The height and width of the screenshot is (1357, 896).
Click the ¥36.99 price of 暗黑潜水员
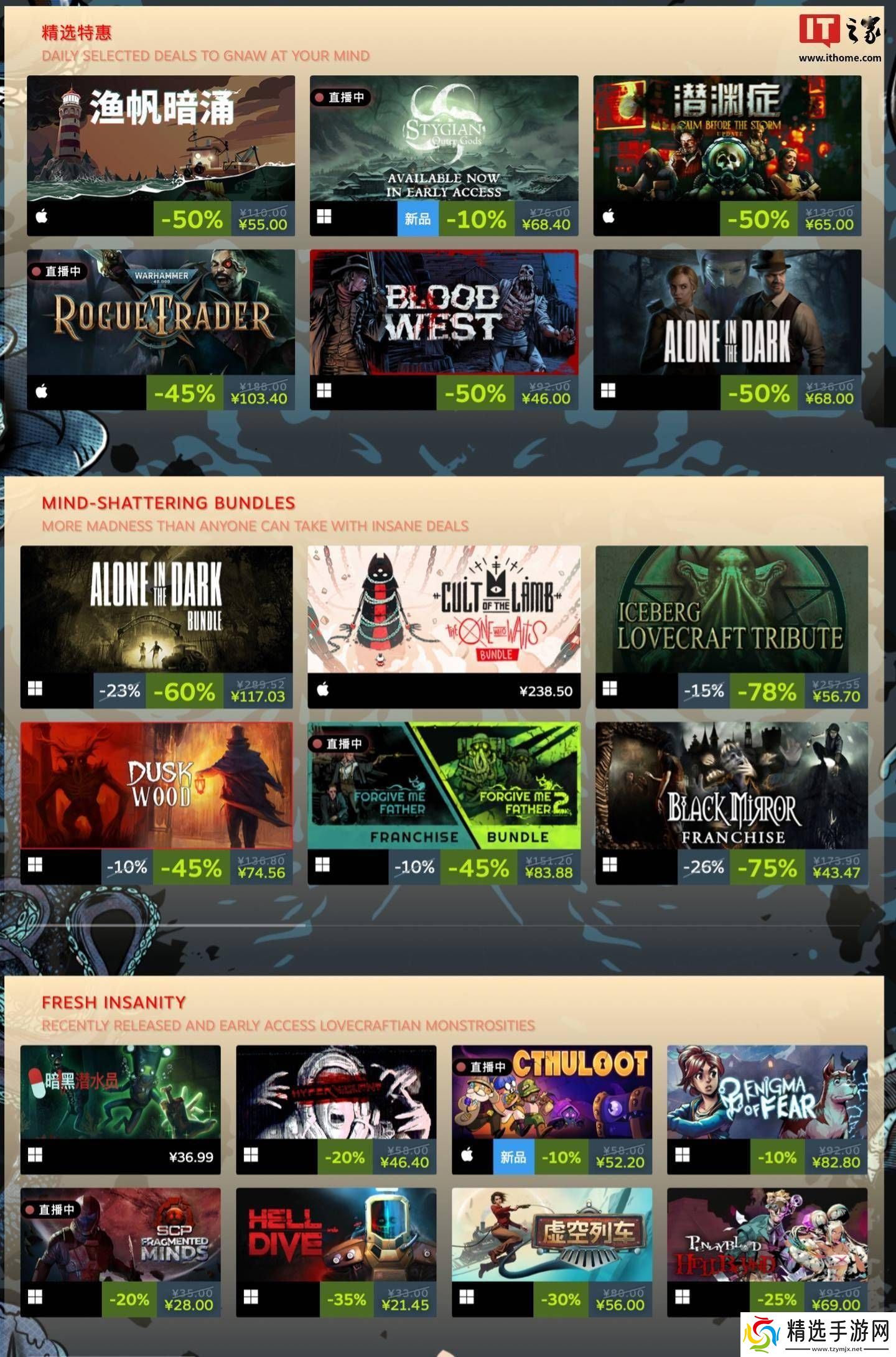(191, 1157)
